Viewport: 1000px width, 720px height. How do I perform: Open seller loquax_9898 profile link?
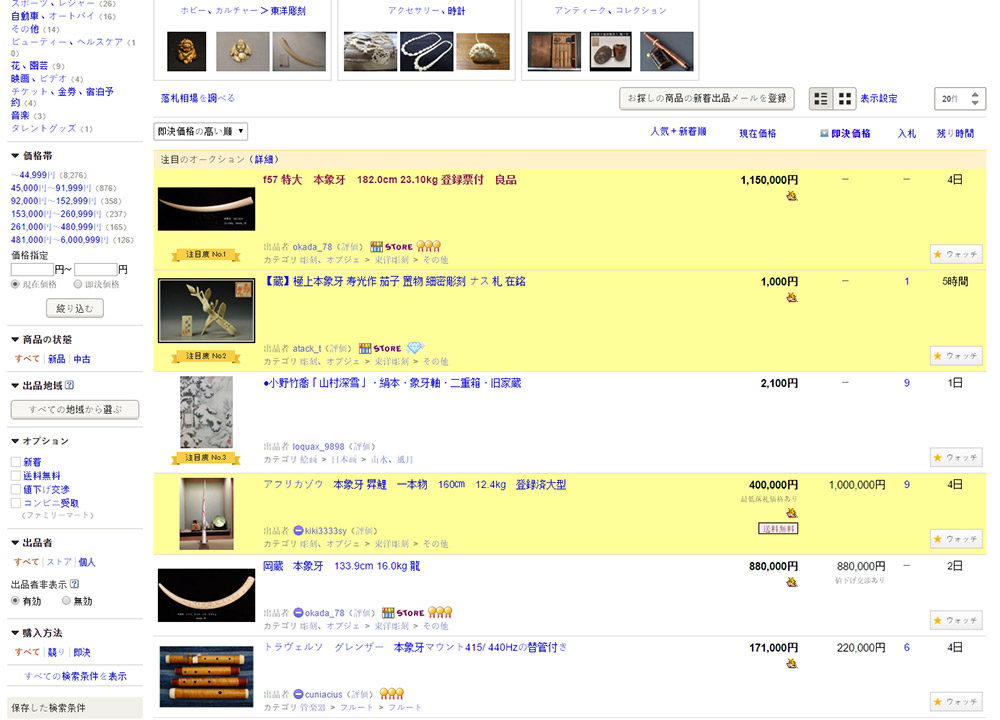(x=318, y=446)
